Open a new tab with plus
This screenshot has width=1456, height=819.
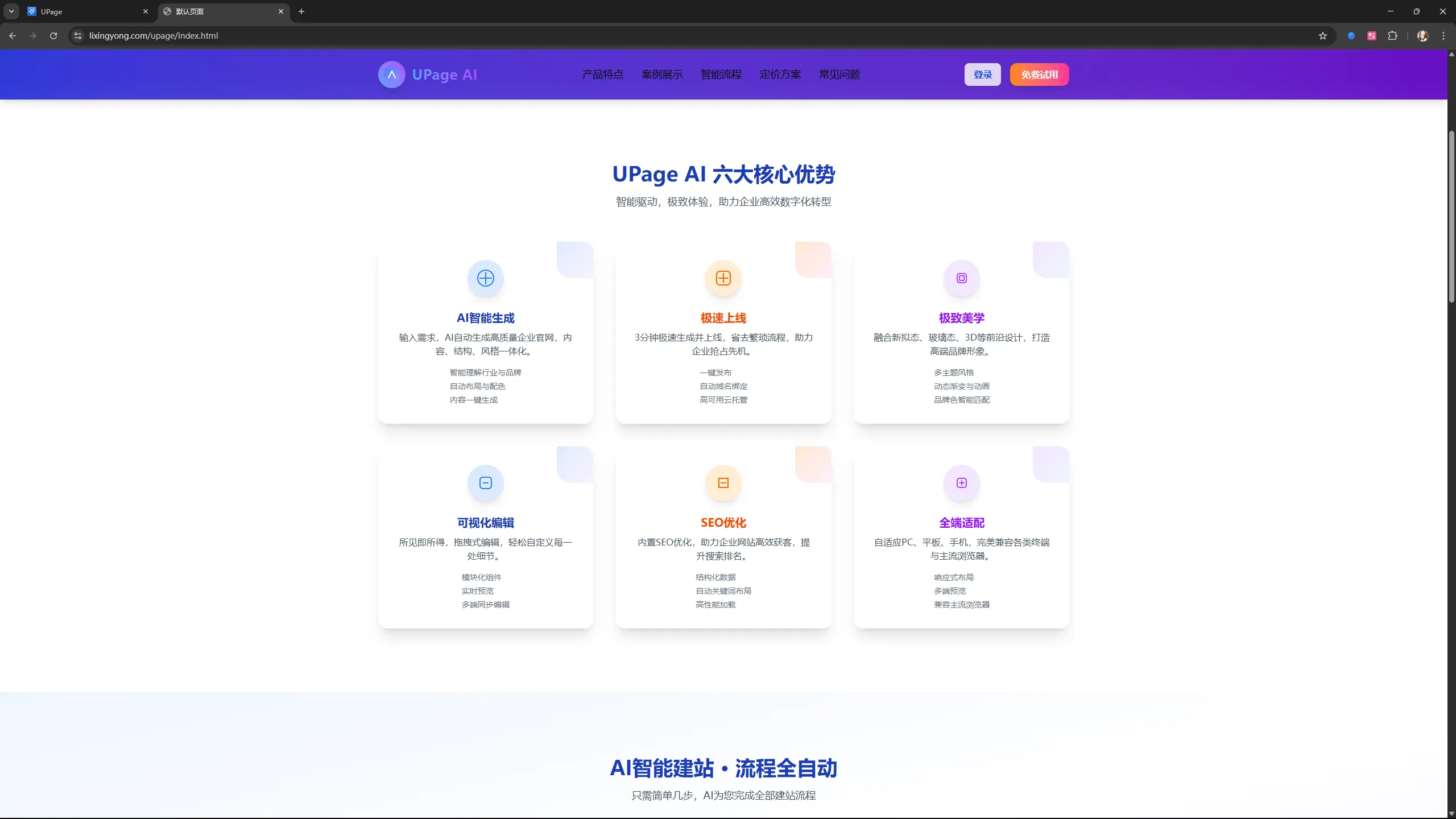pyautogui.click(x=301, y=11)
